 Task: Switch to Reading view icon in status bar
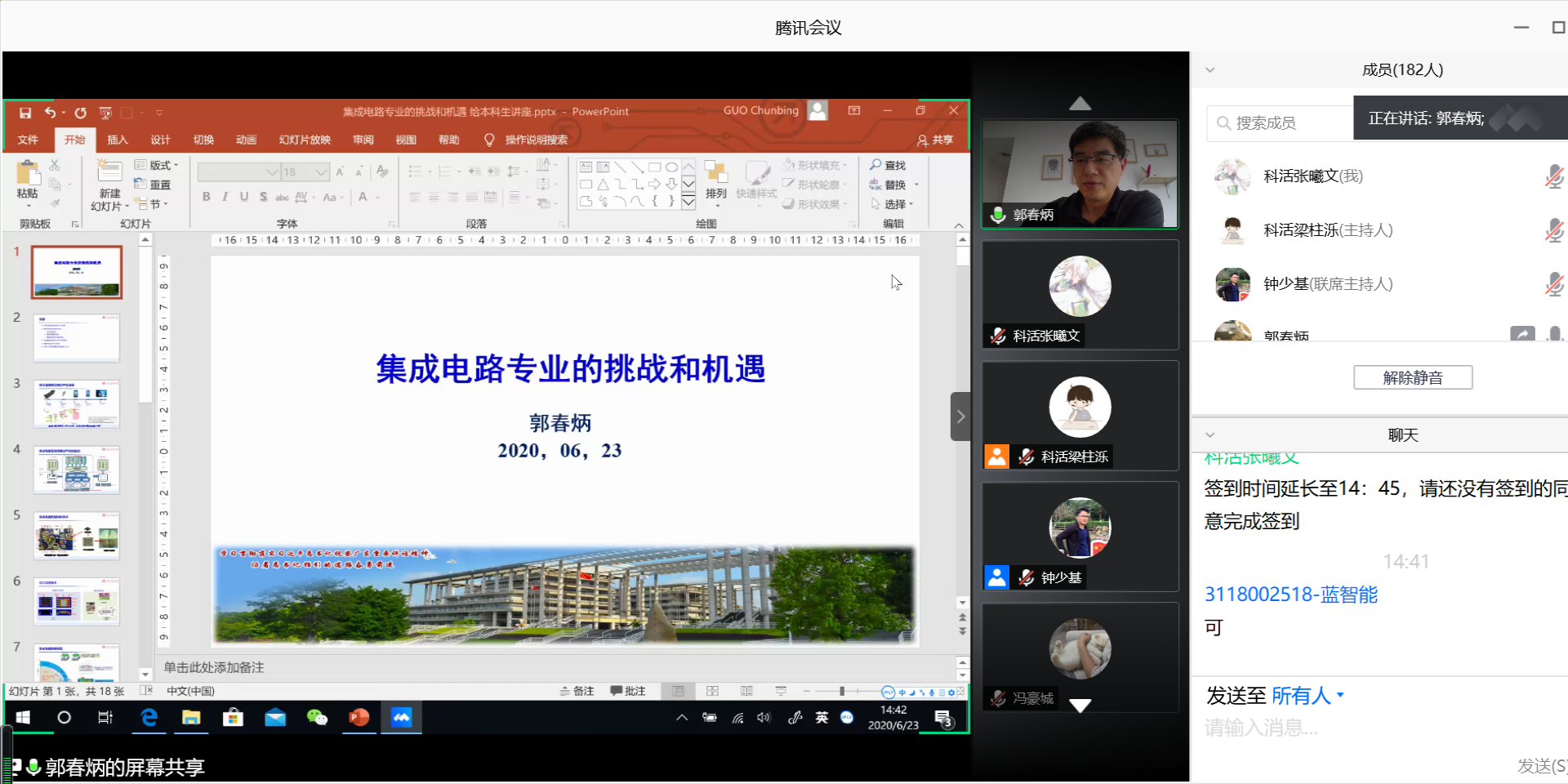click(746, 692)
